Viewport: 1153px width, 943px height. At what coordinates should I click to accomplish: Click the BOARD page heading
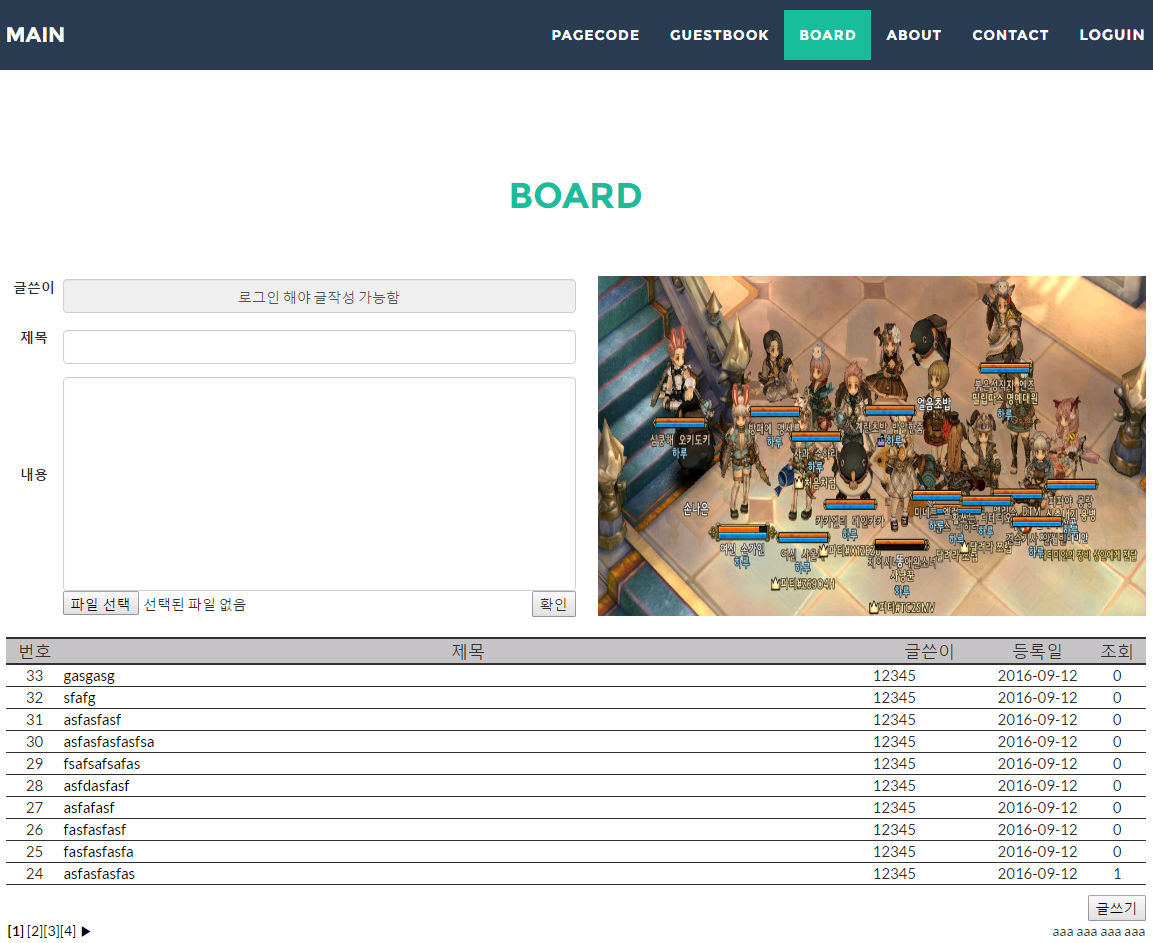coord(576,196)
